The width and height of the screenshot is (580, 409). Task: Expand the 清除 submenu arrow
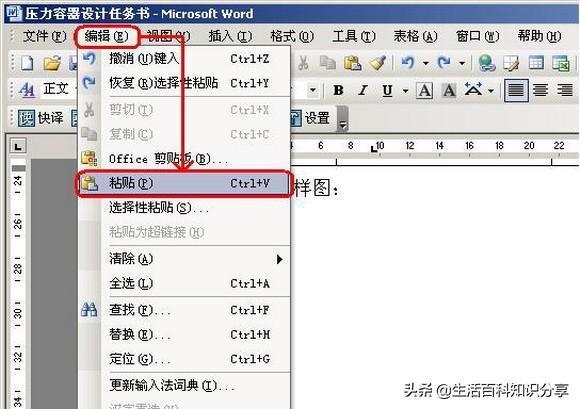pyautogui.click(x=280, y=259)
